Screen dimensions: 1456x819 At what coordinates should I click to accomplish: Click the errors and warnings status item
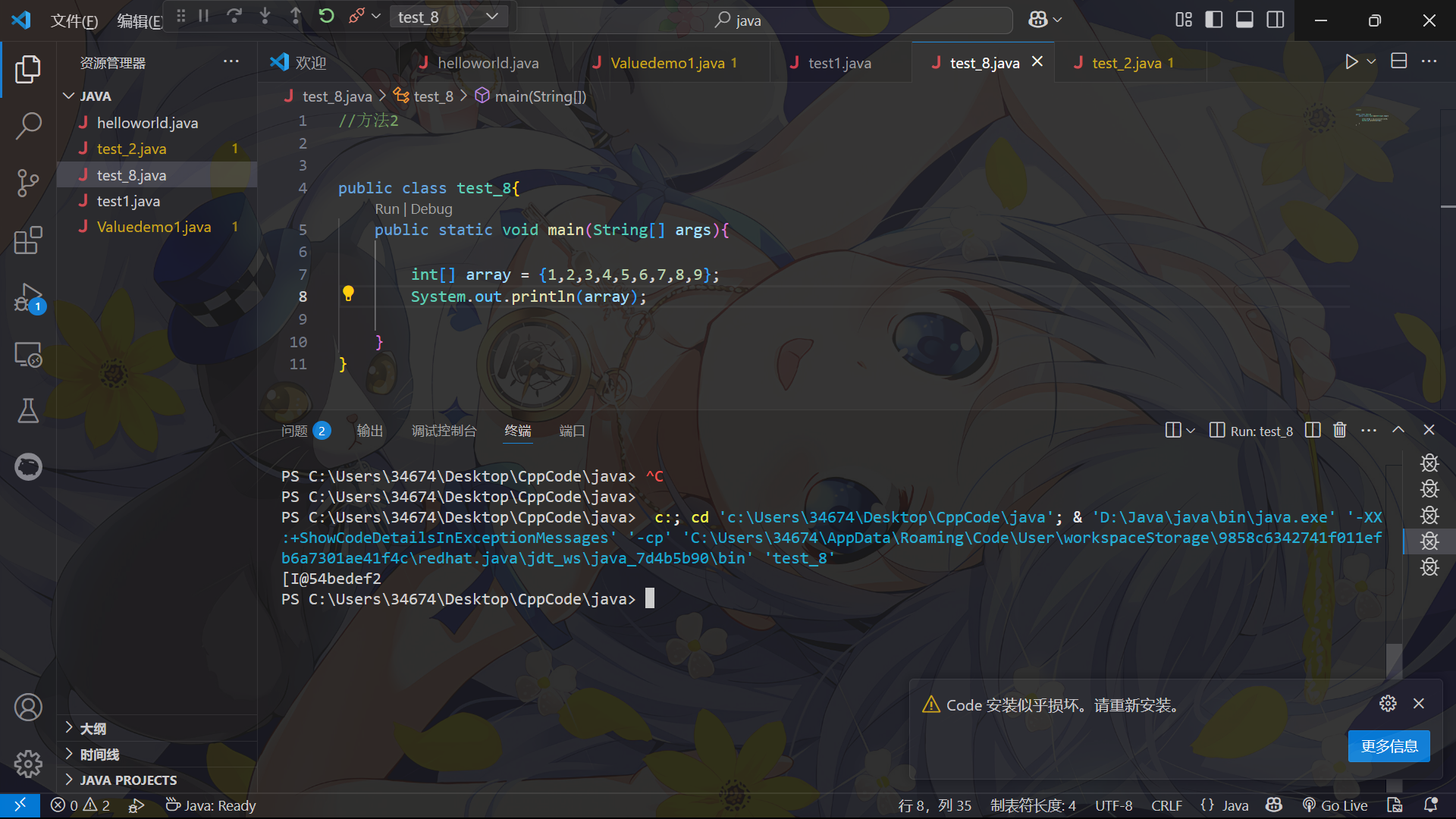click(x=80, y=805)
